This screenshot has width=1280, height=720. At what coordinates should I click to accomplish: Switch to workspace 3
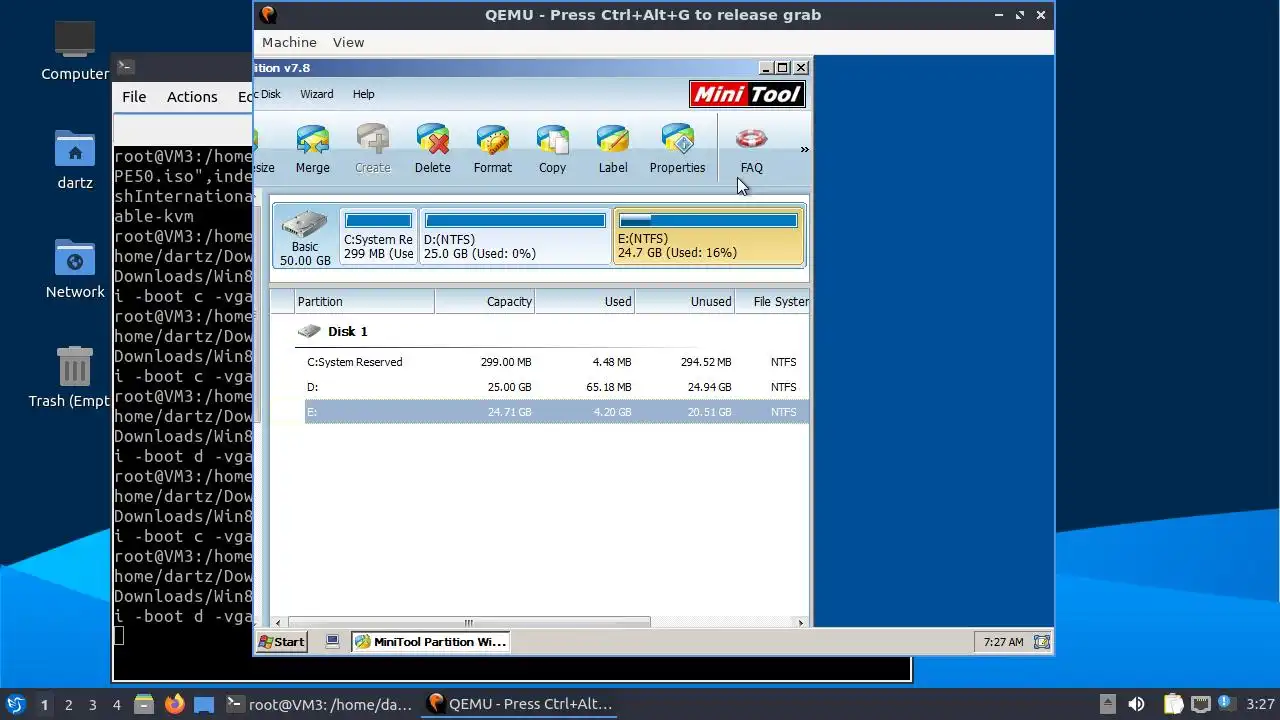pos(92,705)
